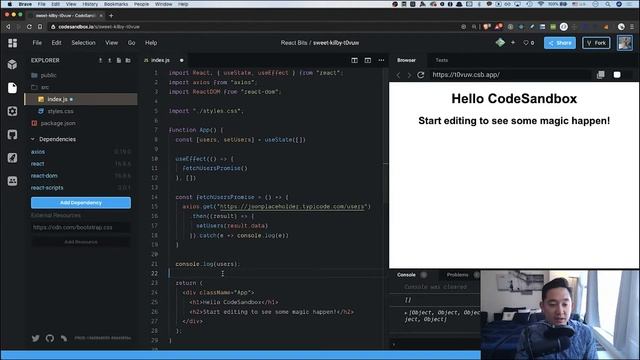Toggle the preview panel layout icon
The image size is (640, 360).
[x=368, y=60]
